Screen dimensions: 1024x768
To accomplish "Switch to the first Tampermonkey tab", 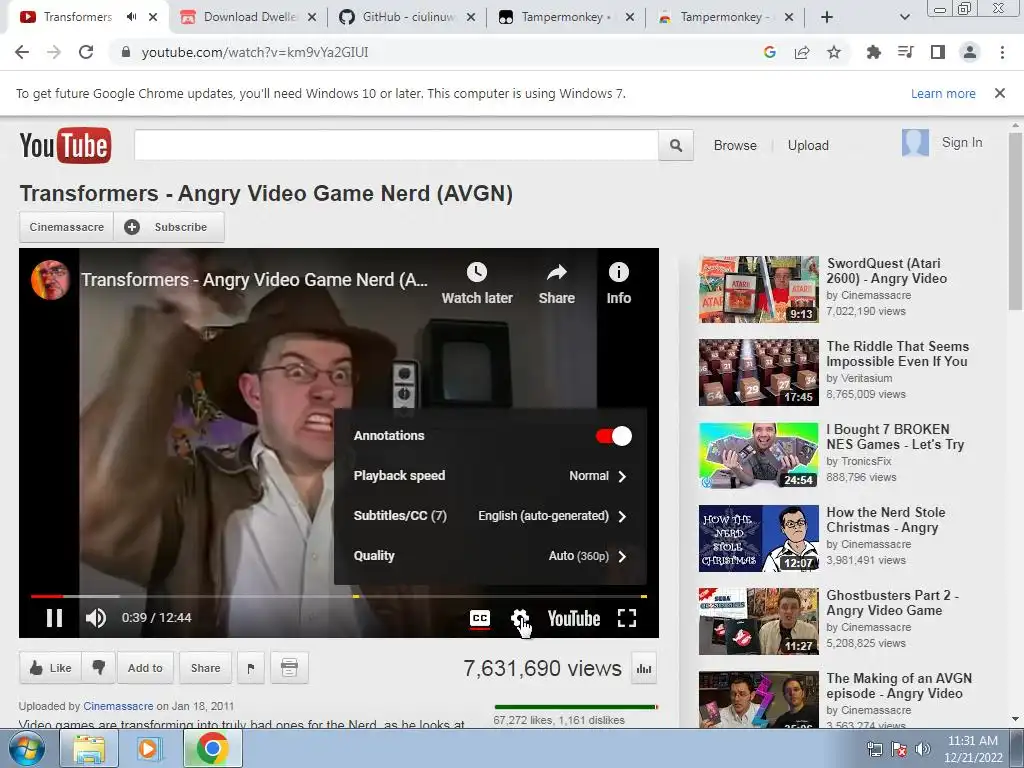I will pyautogui.click(x=566, y=17).
